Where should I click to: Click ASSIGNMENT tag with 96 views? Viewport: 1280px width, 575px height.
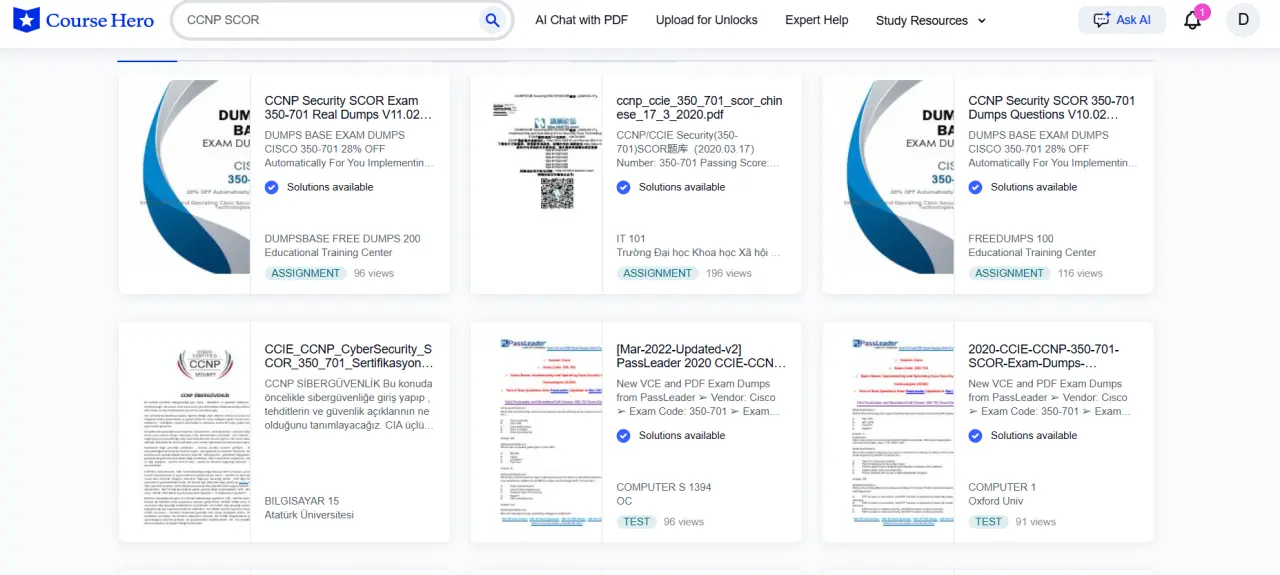tap(307, 273)
